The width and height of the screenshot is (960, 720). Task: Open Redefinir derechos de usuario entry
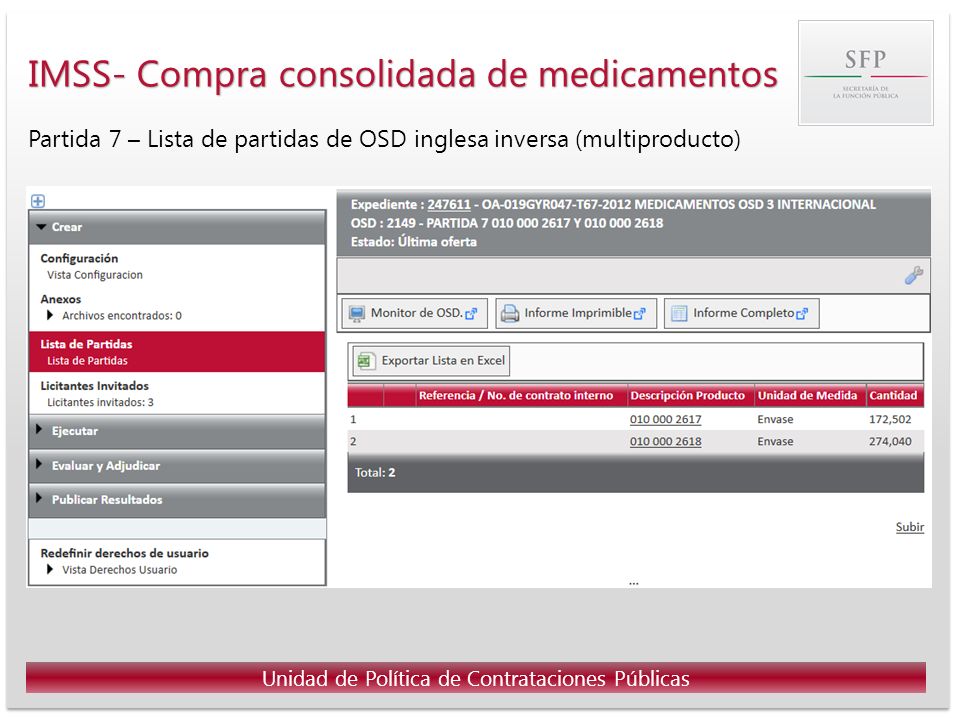coord(124,553)
